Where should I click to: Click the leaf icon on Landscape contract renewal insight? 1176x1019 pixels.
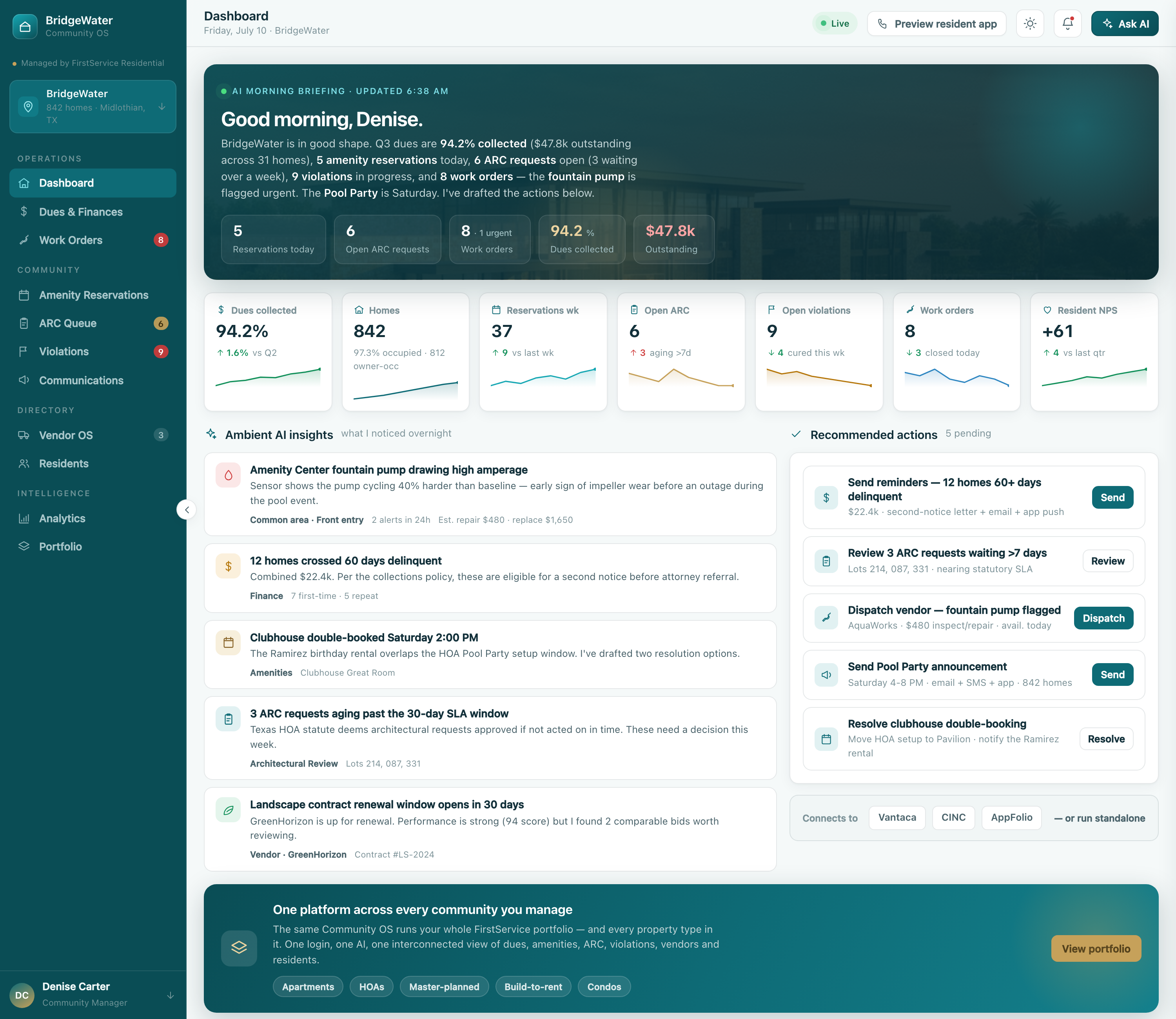tap(228, 810)
